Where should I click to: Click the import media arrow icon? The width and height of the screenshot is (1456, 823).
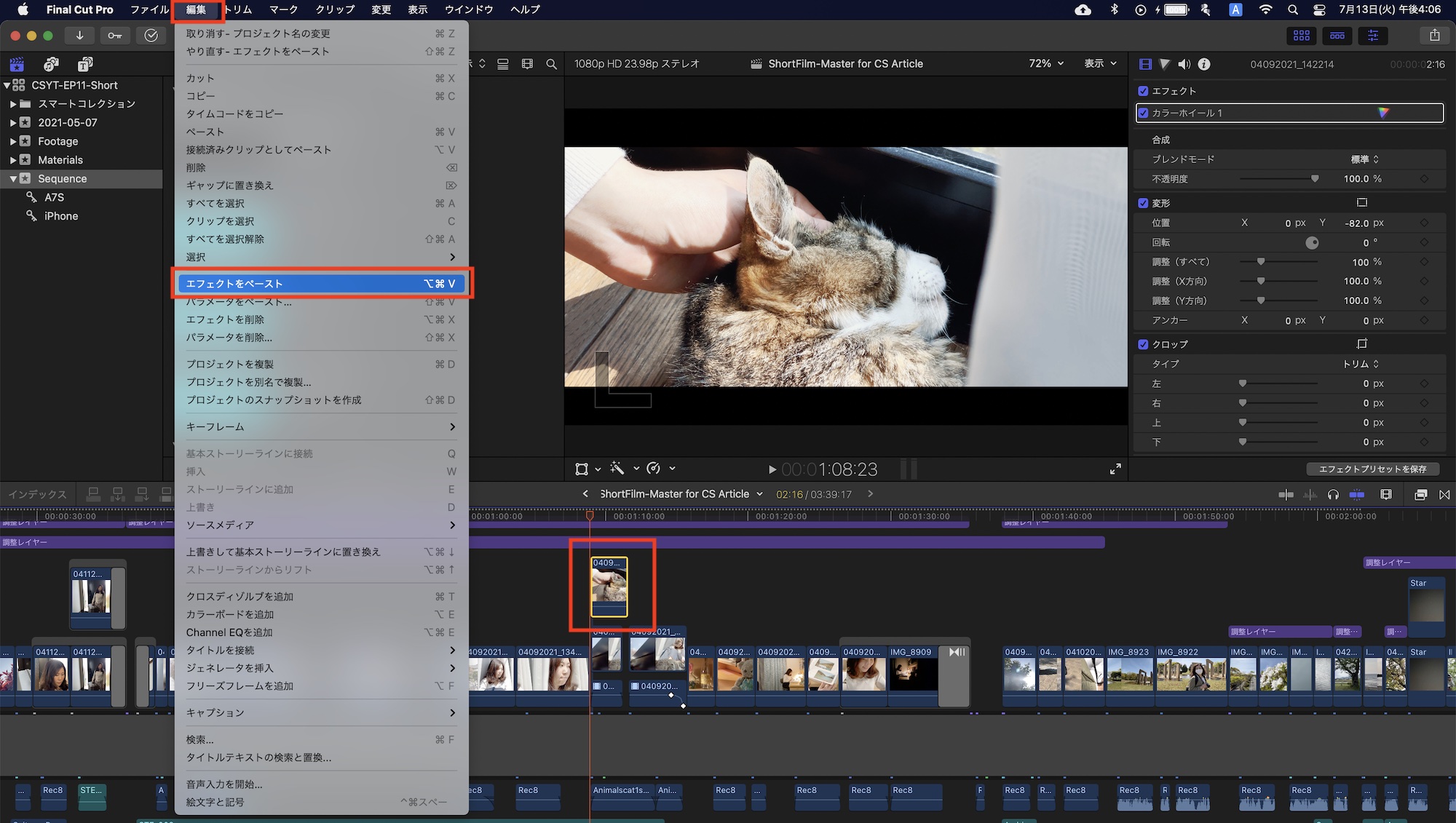coord(79,35)
